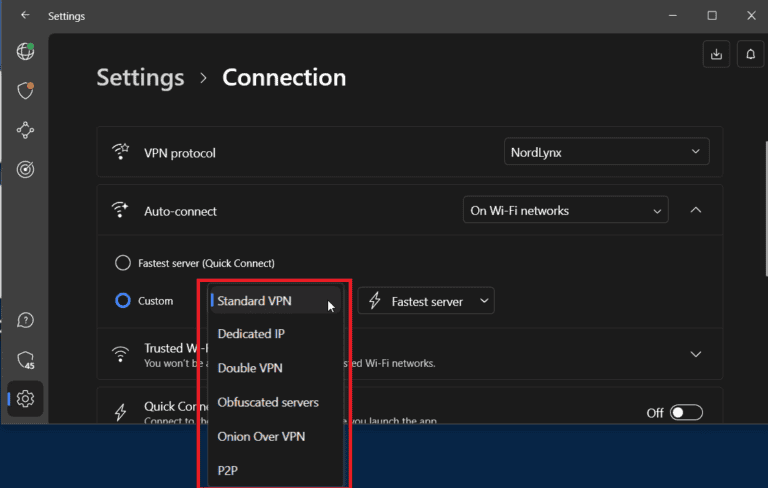Open the Meshnet icon in sidebar

coord(25,130)
